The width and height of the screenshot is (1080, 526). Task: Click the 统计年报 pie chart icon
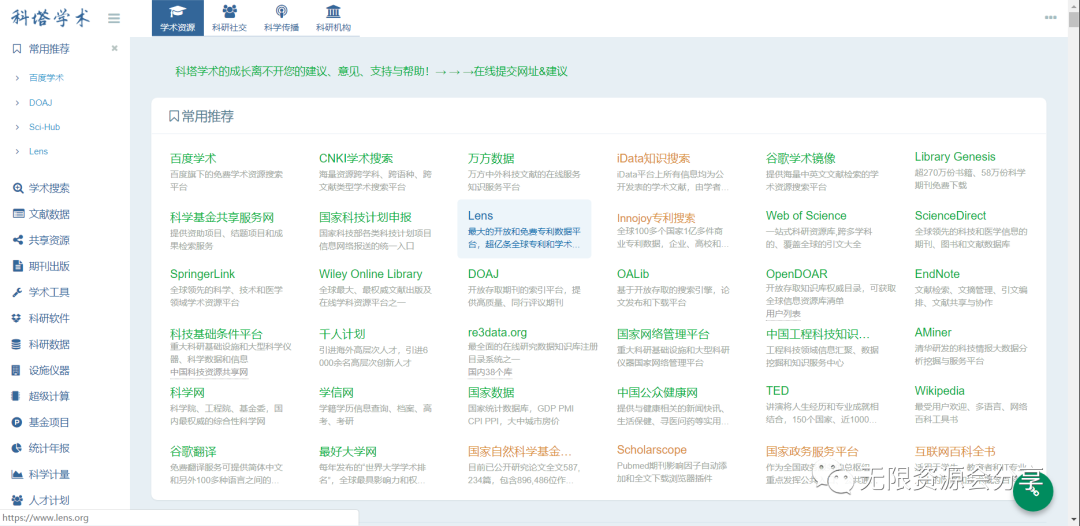coord(18,448)
